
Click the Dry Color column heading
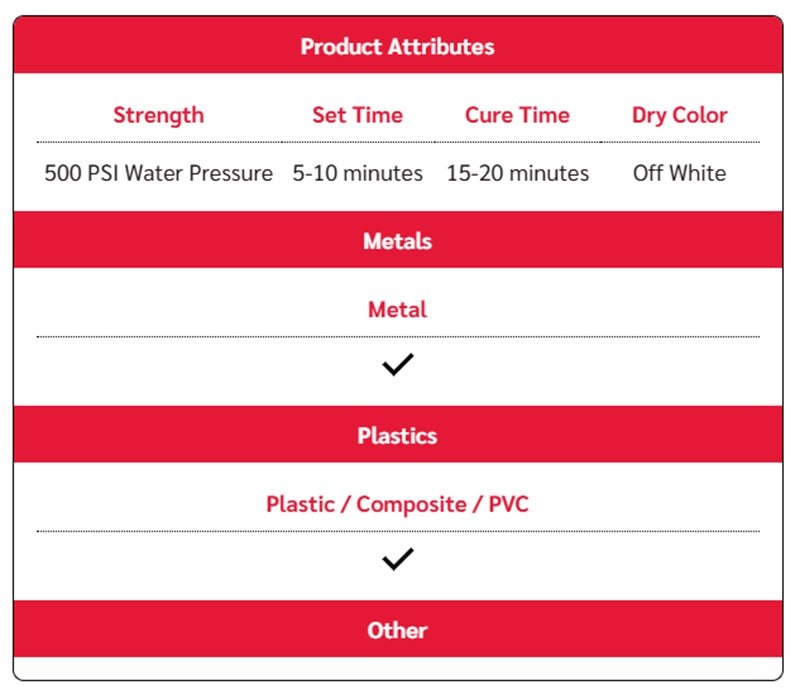pos(680,116)
